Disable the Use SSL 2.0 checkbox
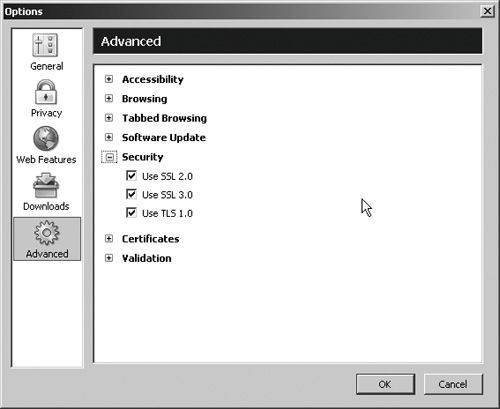Image resolution: width=500 pixels, height=409 pixels. [131, 176]
